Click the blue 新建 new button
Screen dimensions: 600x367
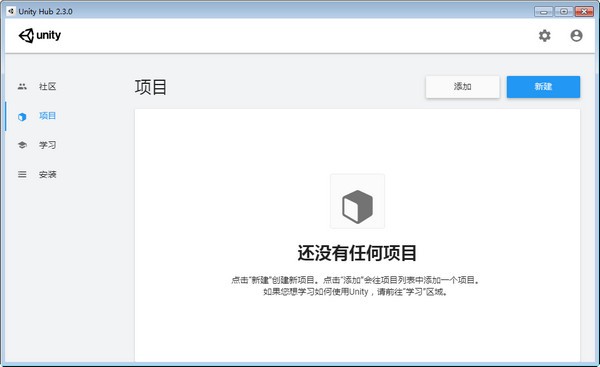coord(543,87)
